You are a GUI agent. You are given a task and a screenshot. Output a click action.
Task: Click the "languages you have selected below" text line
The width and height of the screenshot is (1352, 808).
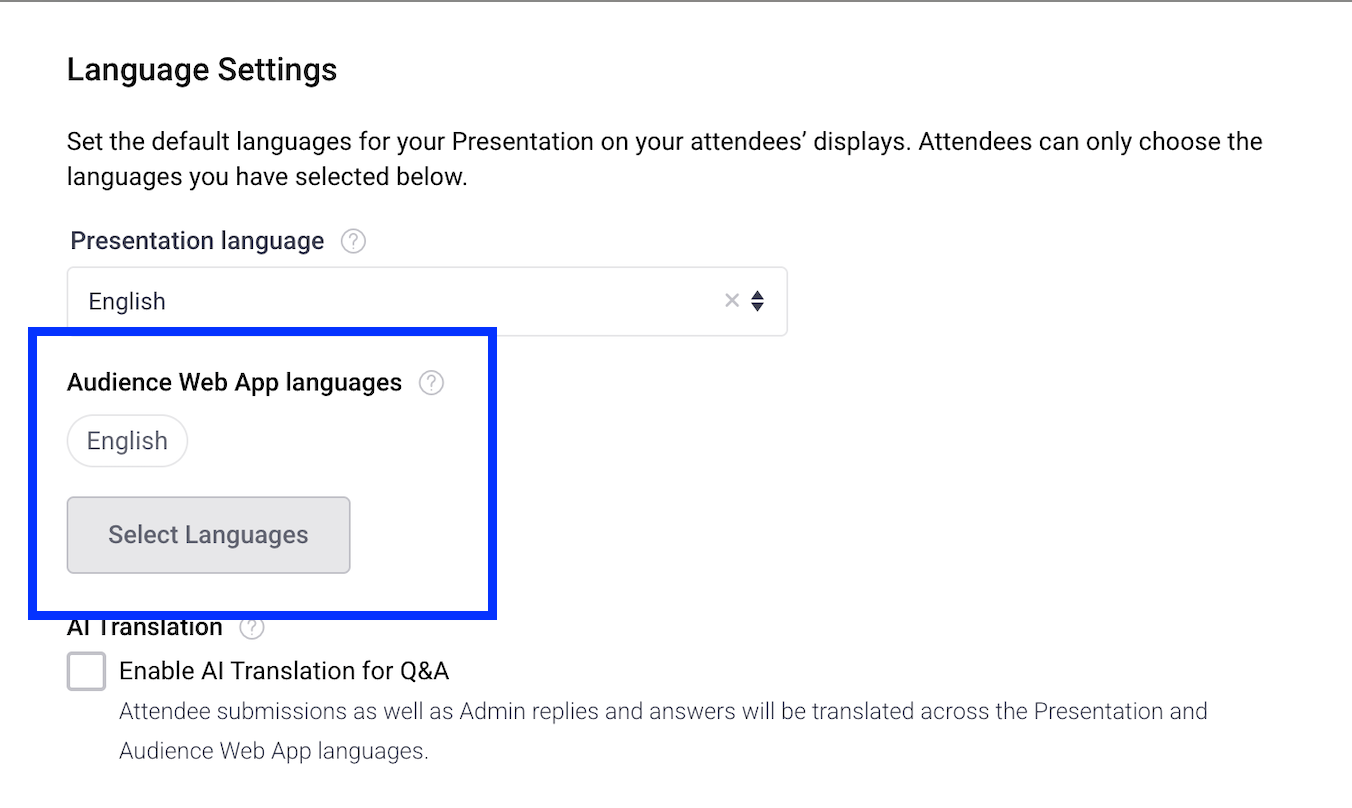267,178
